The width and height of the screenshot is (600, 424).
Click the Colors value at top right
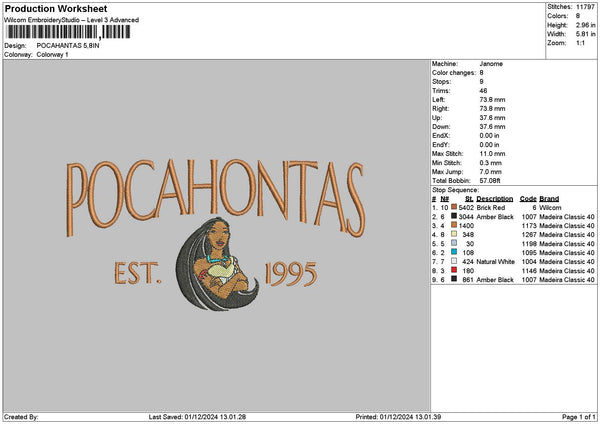(x=578, y=16)
